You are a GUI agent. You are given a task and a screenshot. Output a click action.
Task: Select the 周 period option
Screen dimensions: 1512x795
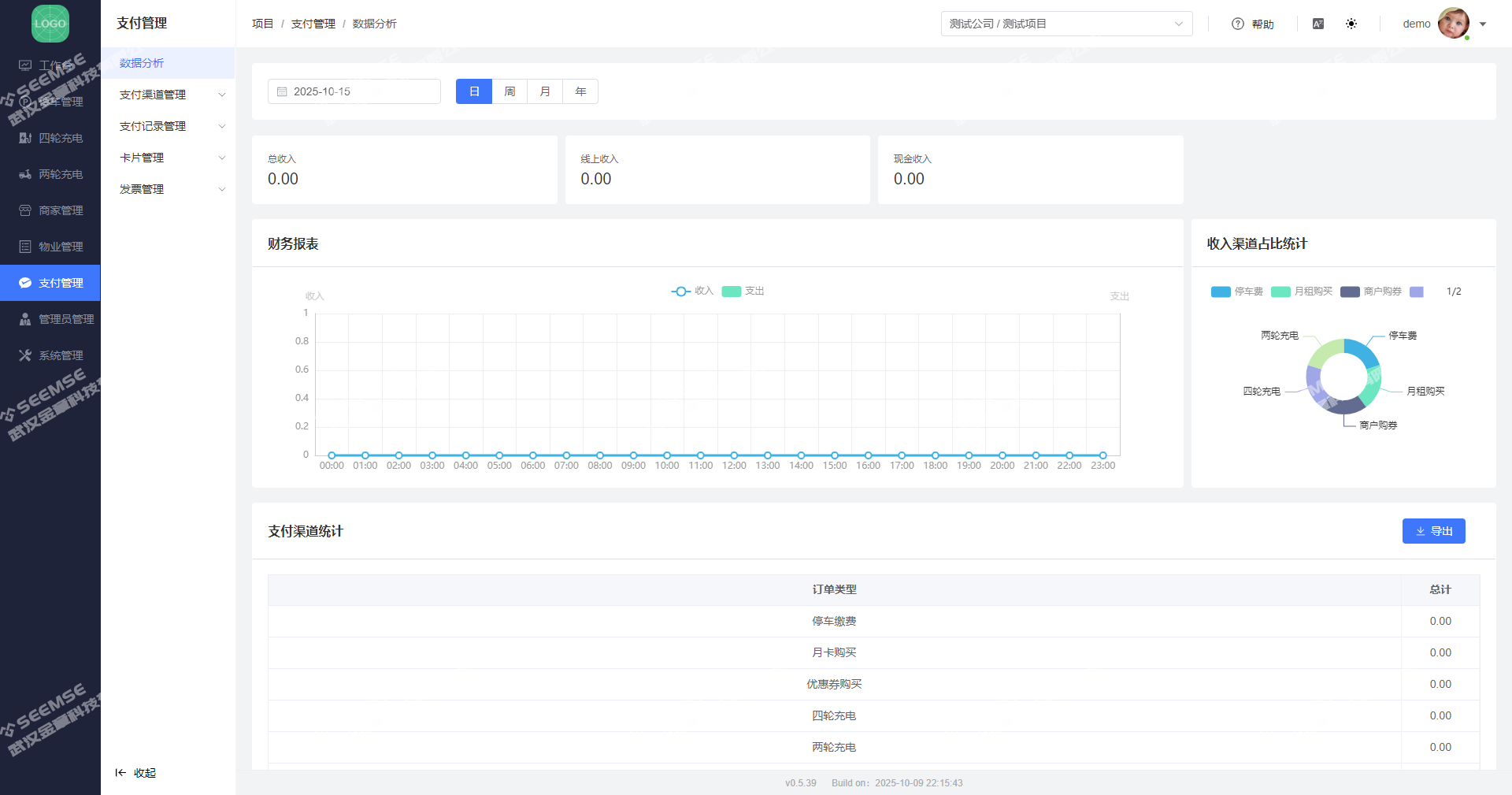(x=510, y=91)
